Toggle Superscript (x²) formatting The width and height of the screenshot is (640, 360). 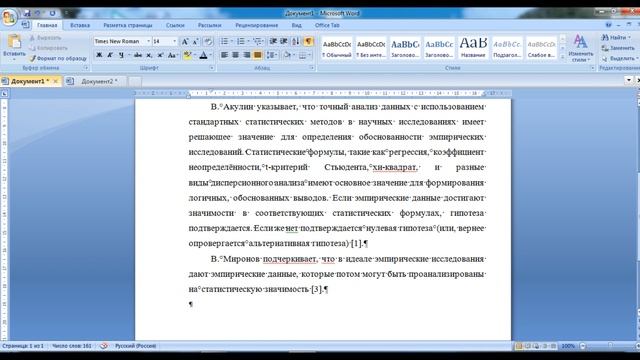(x=160, y=55)
